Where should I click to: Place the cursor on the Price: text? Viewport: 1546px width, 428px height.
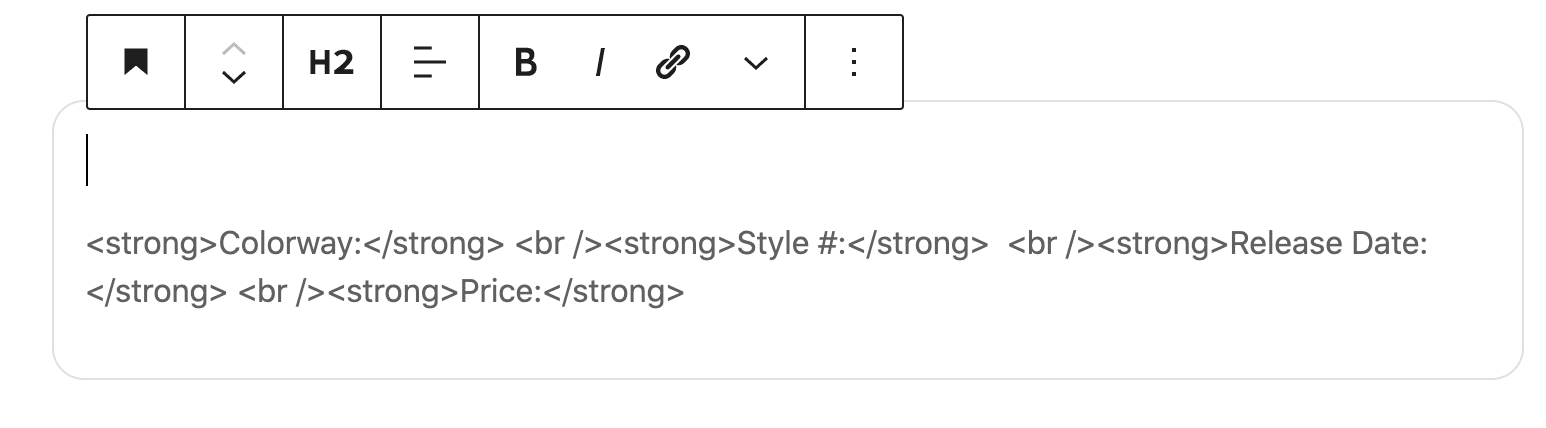point(501,292)
